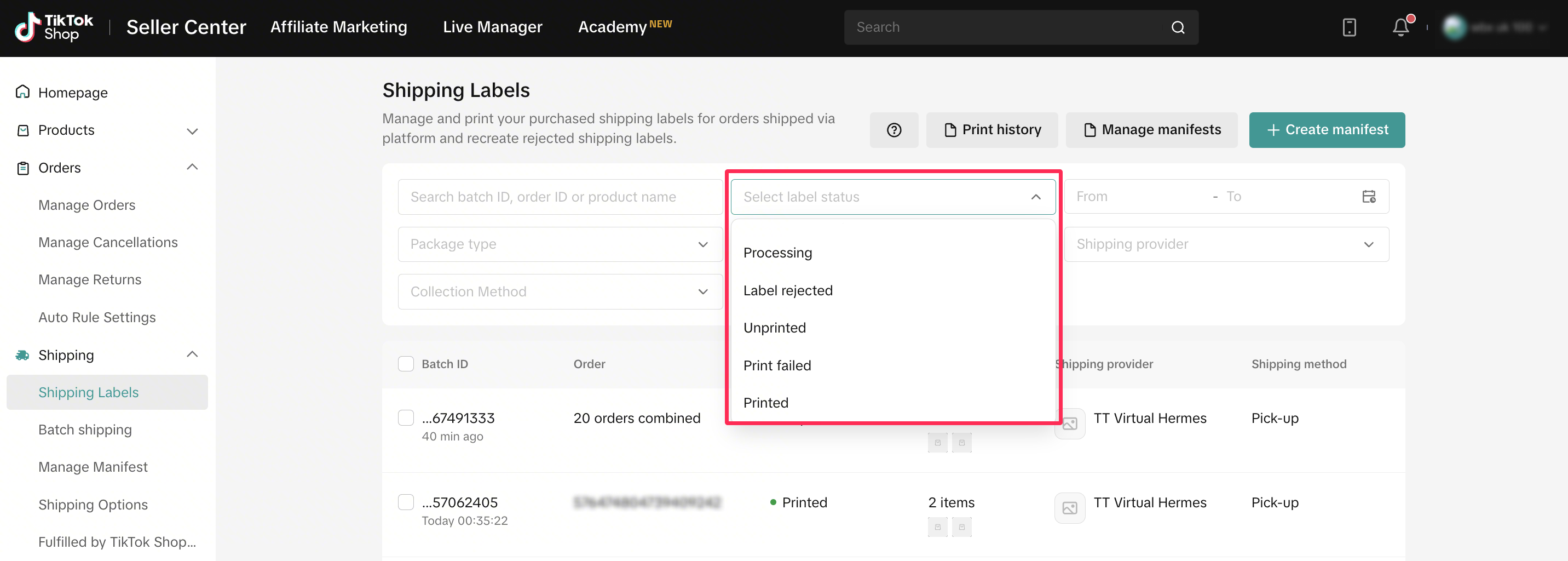Choose the Unprinted status option
1568x561 pixels.
tap(774, 328)
